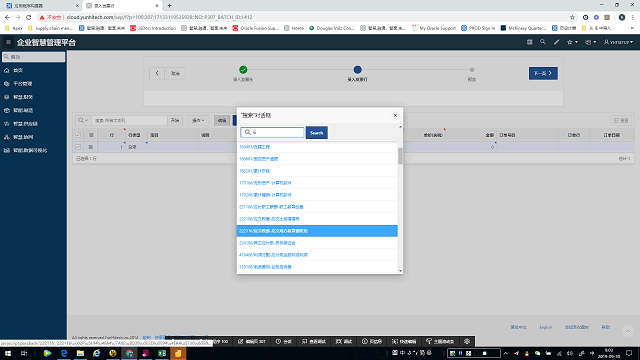The image size is (640, 360).
Task: Click the sidebar search box
Action: [x=33, y=57]
